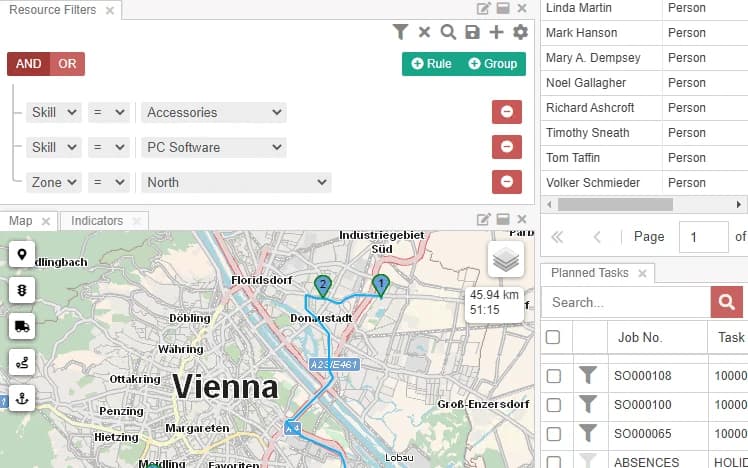748x468 pixels.
Task: Select map marker number 2
Action: click(323, 285)
